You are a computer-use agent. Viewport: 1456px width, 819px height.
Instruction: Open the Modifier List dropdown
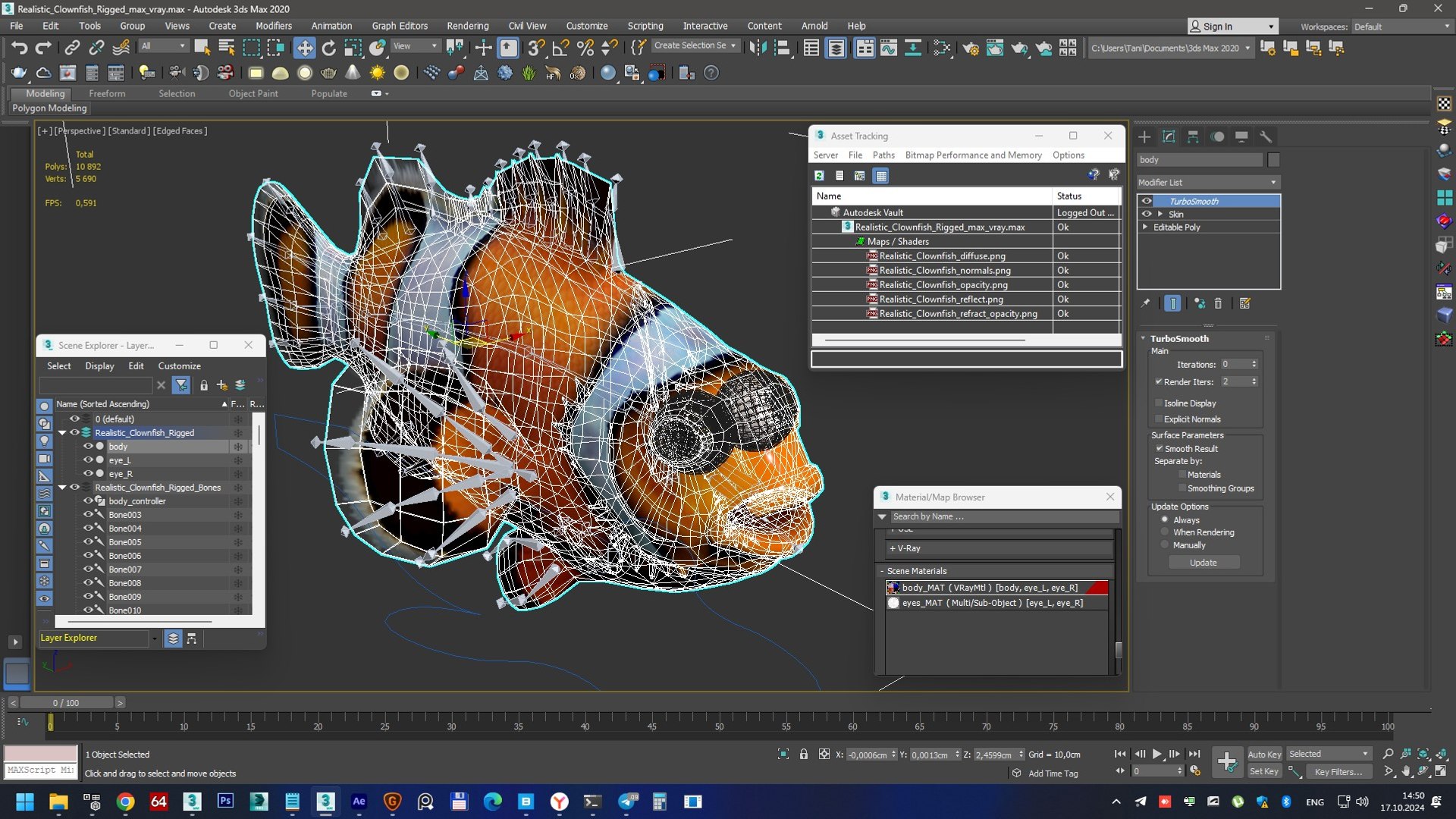coord(1208,183)
